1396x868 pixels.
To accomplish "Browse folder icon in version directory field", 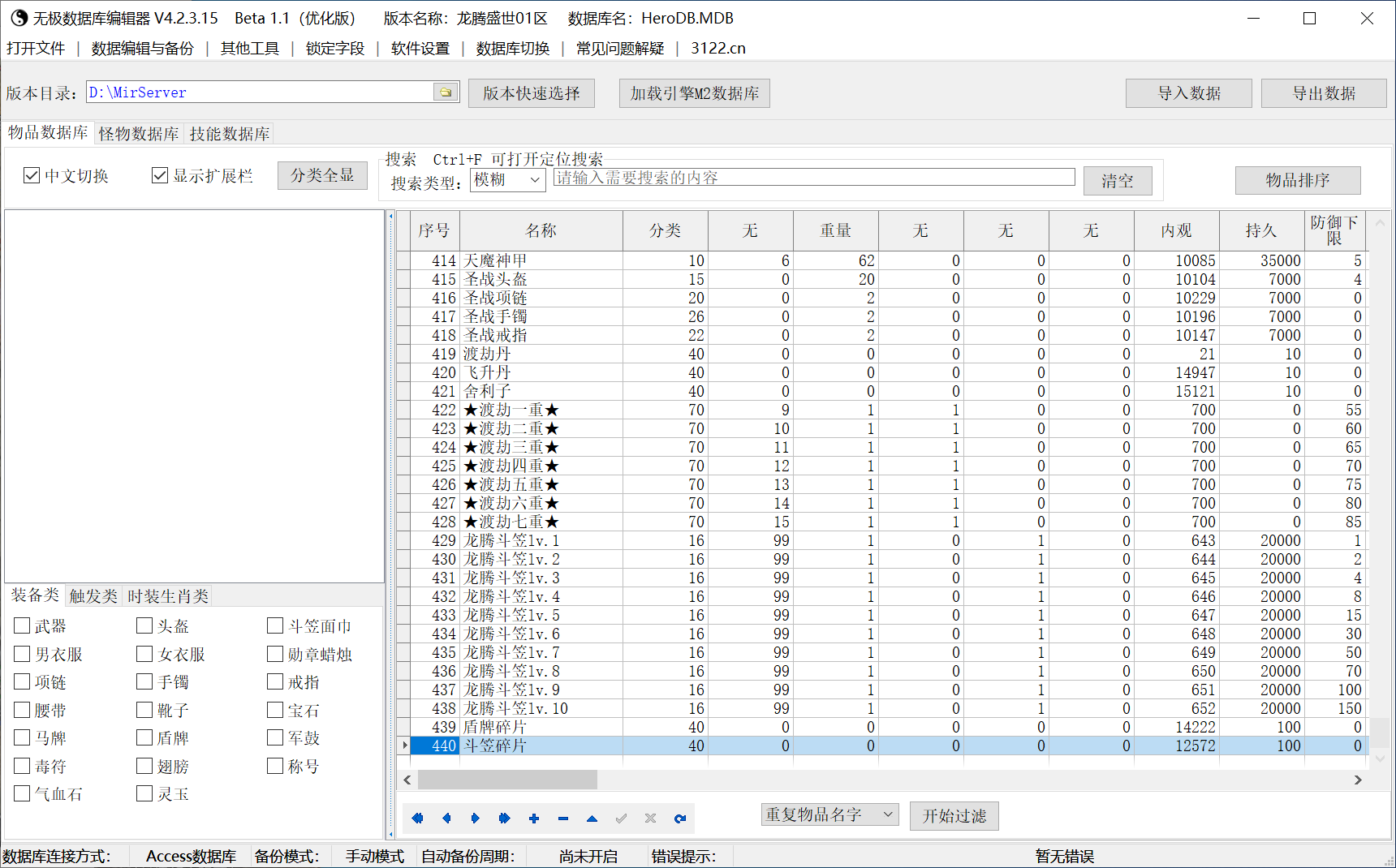I will (x=446, y=92).
